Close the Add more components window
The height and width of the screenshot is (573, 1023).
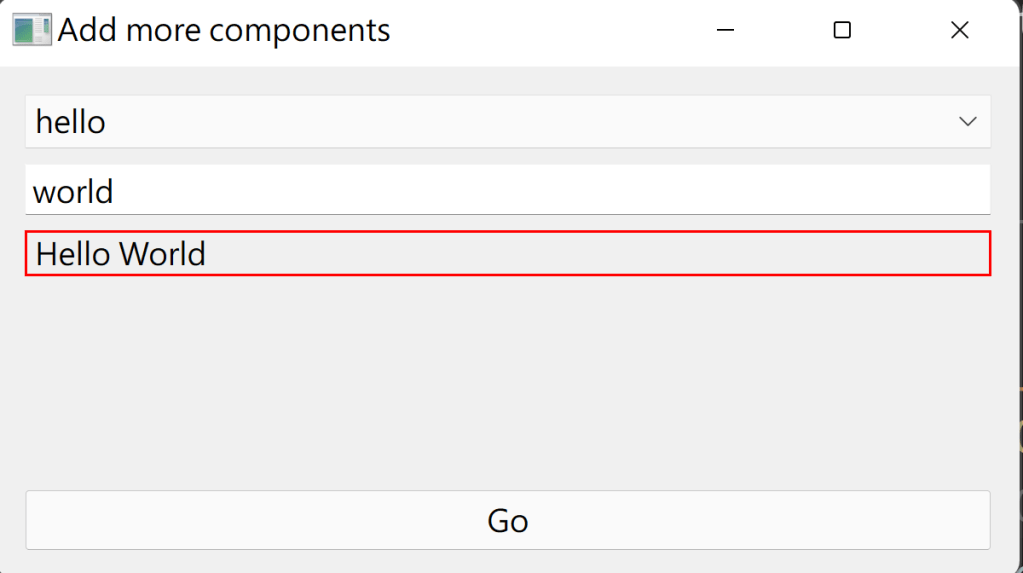(x=959, y=31)
